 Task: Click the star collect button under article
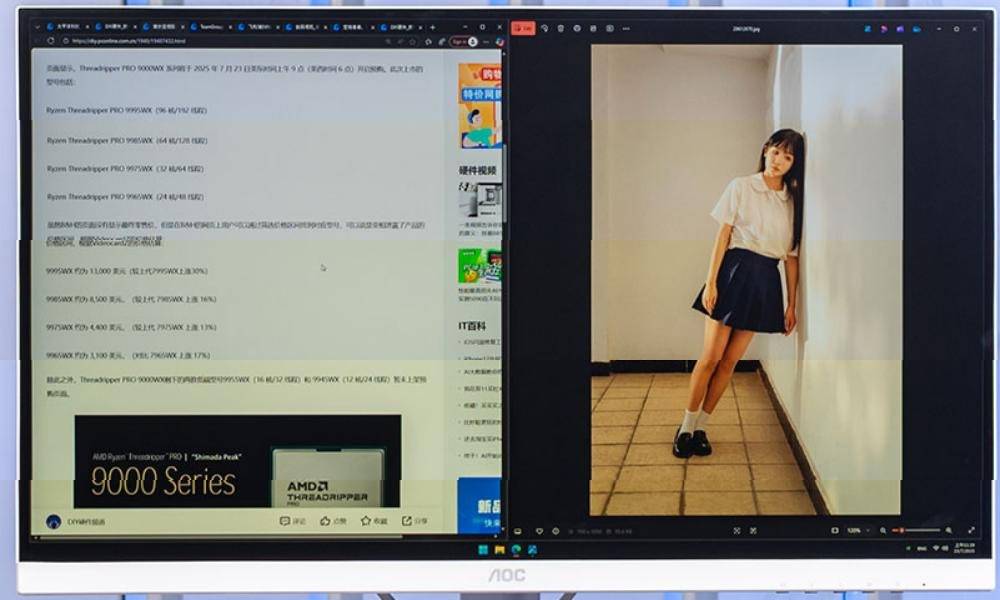(374, 521)
